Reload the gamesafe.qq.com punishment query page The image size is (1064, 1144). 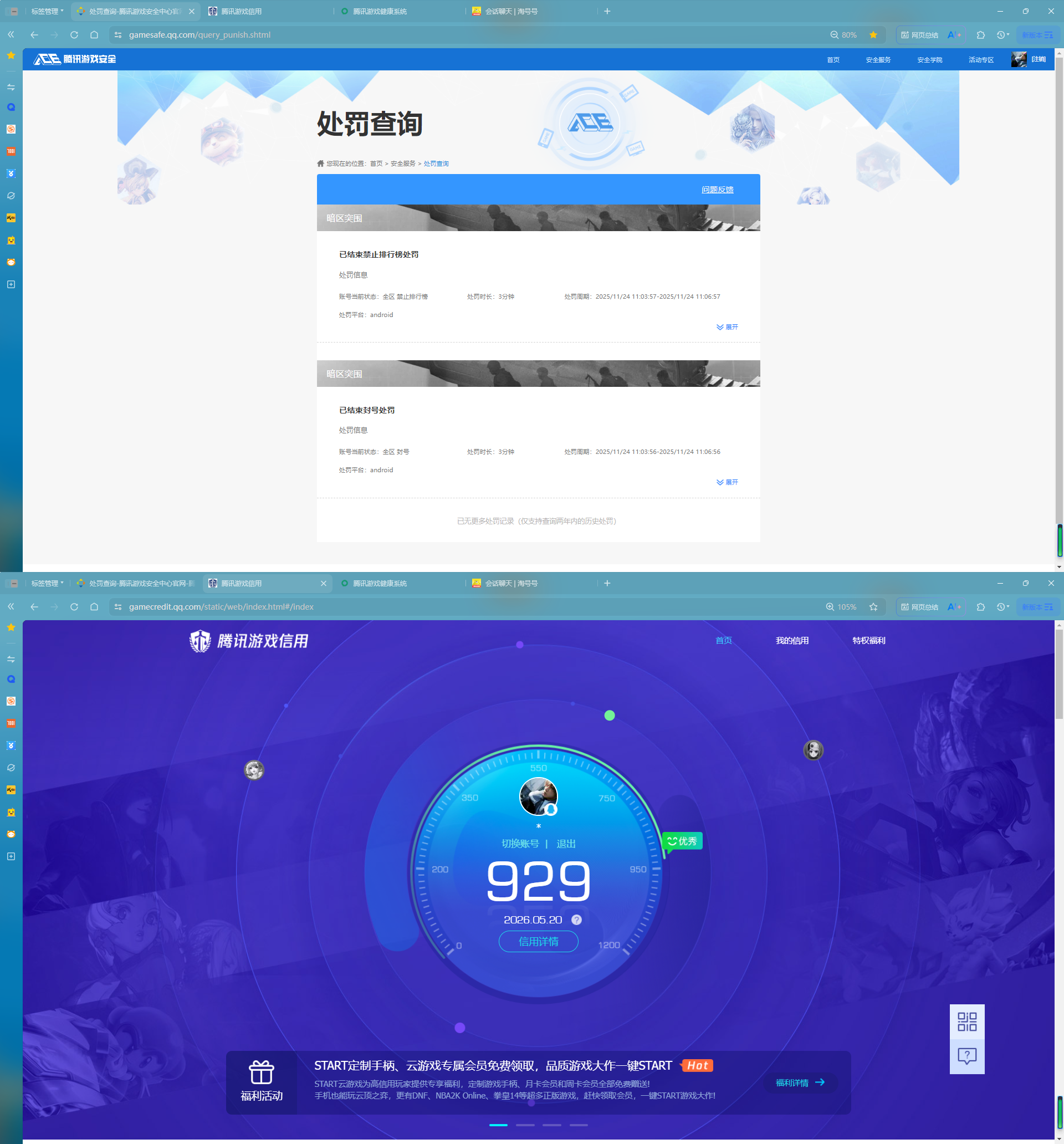click(74, 35)
